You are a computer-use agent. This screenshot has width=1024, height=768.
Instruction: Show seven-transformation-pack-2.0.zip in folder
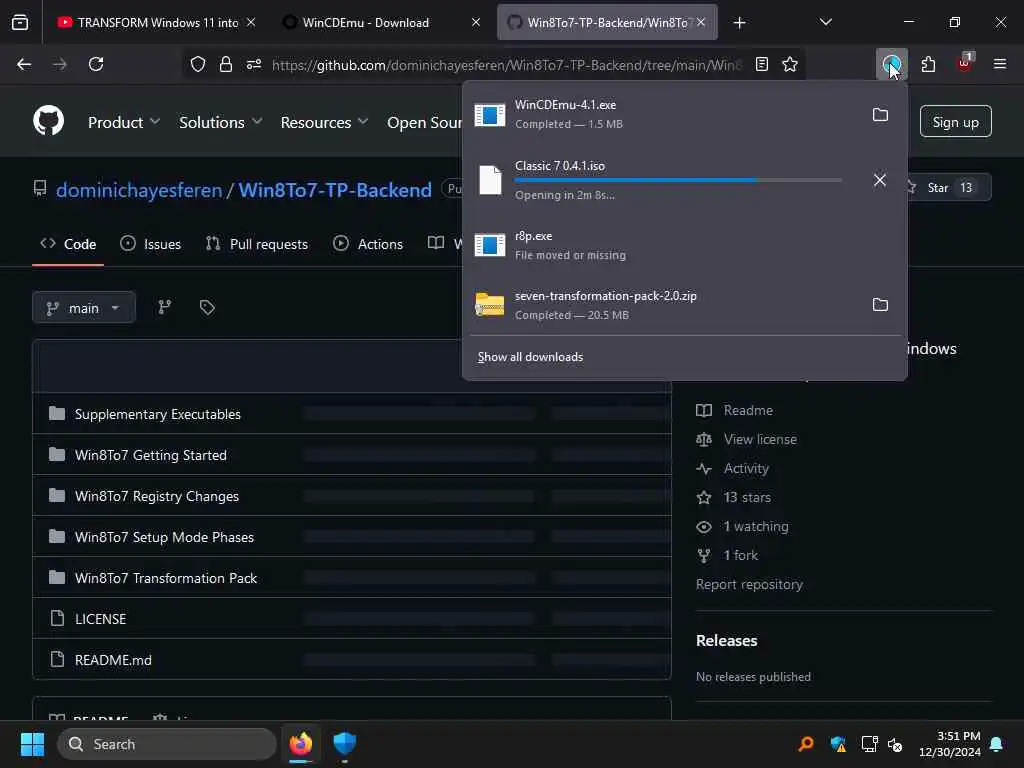880,305
